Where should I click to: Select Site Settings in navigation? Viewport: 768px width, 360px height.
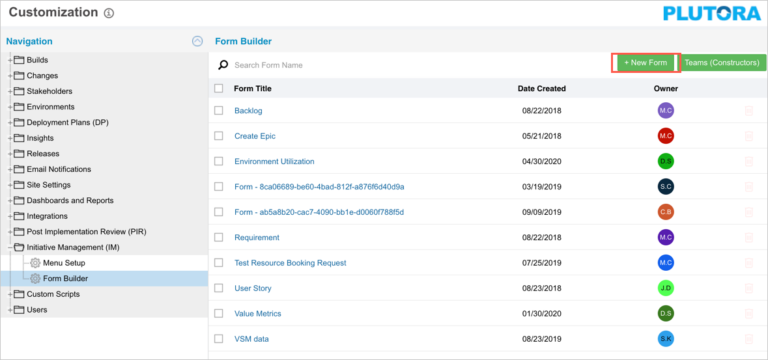click(x=48, y=185)
